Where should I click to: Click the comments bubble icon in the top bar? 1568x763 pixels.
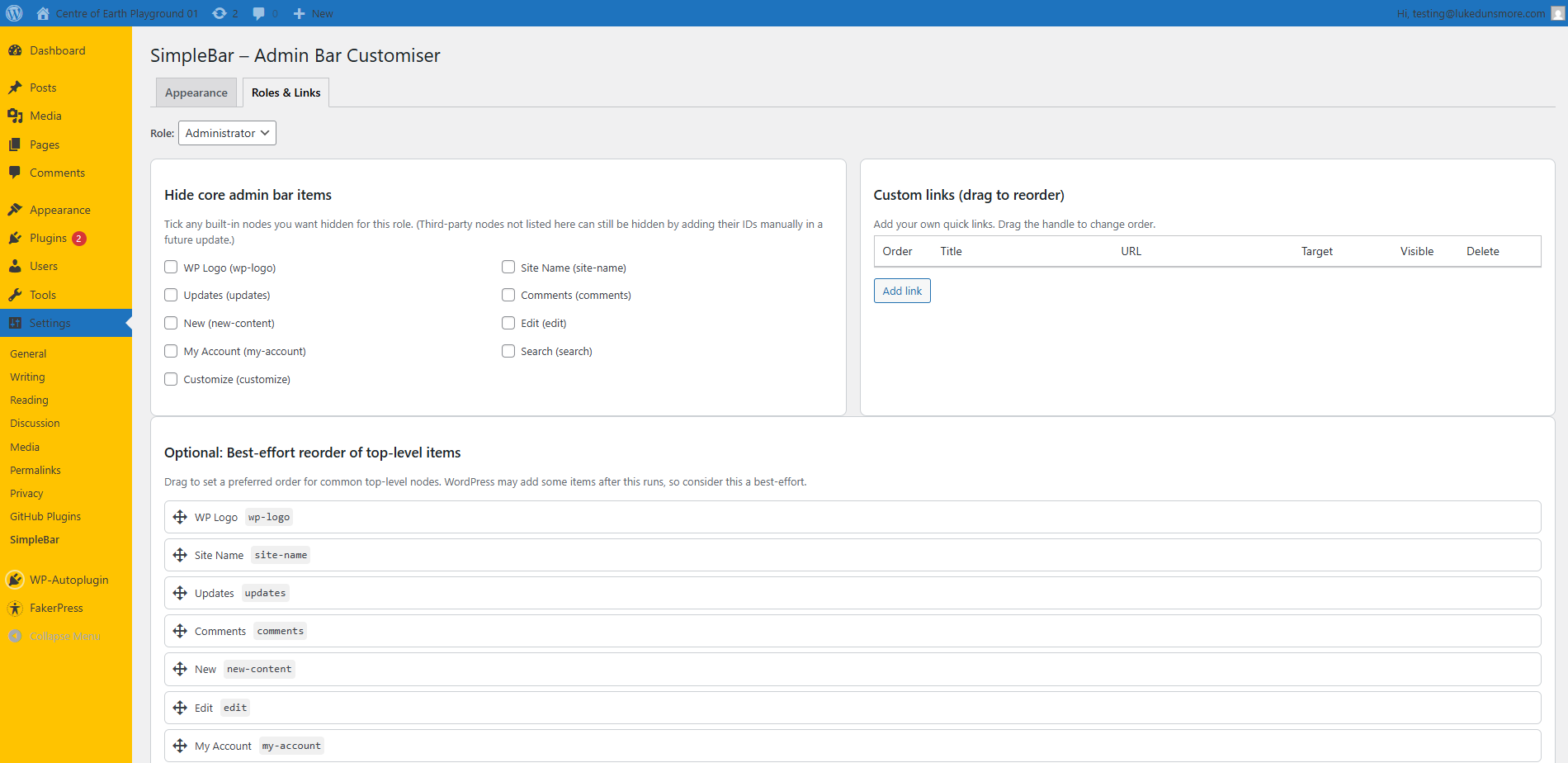point(258,13)
